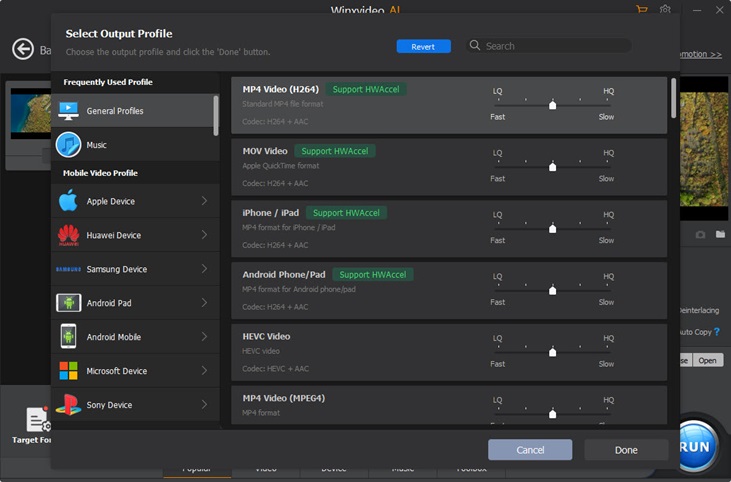Image resolution: width=731 pixels, height=482 pixels.
Task: Click Support HWAccel badge on MOV Video
Action: [x=335, y=151]
